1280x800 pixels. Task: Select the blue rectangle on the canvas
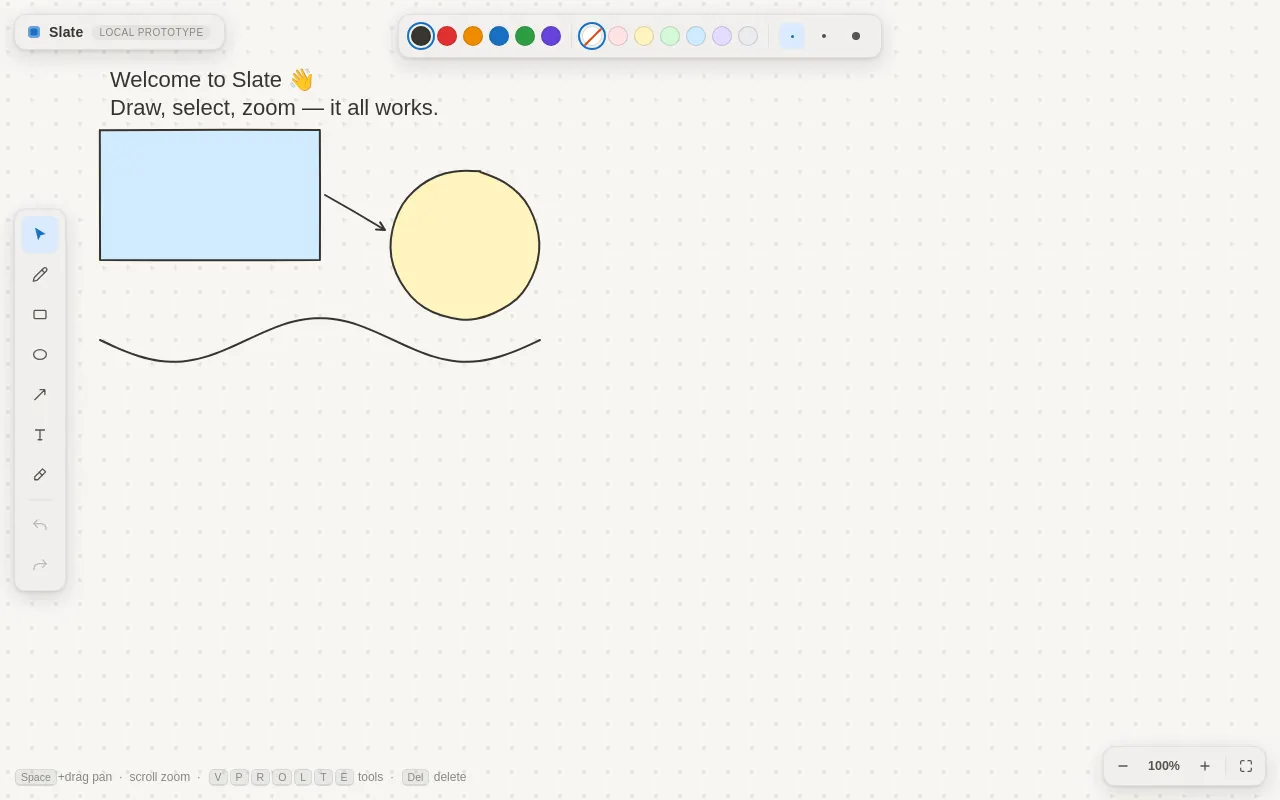coord(210,195)
